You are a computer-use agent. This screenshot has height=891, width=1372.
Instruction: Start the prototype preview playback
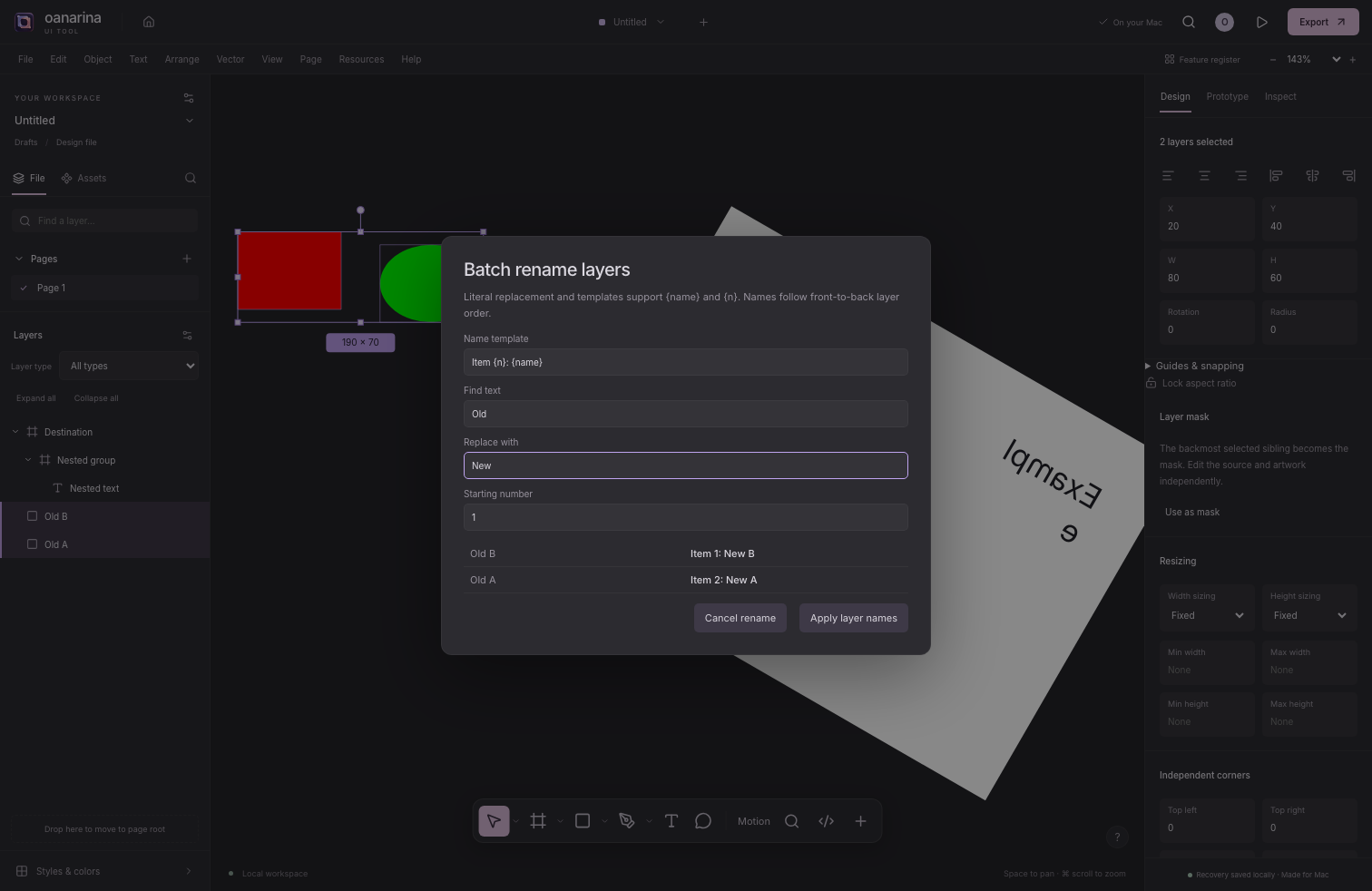tap(1261, 22)
